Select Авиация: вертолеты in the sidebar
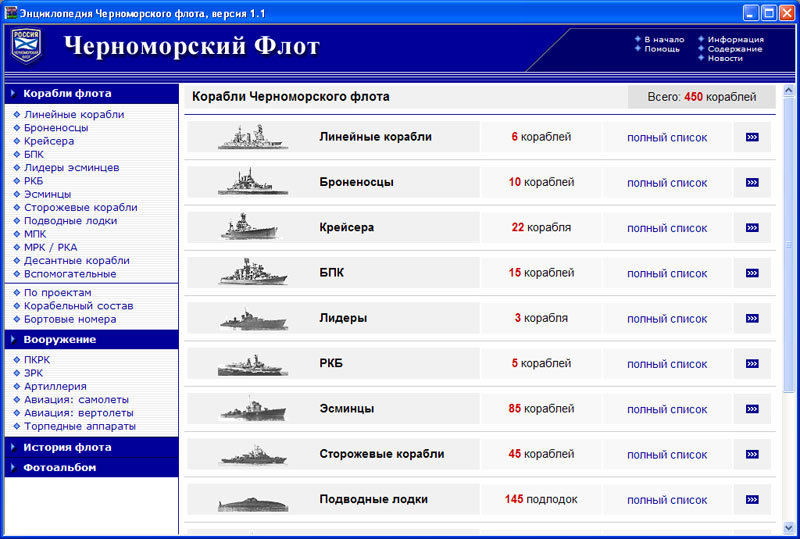This screenshot has height=539, width=800. click(79, 412)
